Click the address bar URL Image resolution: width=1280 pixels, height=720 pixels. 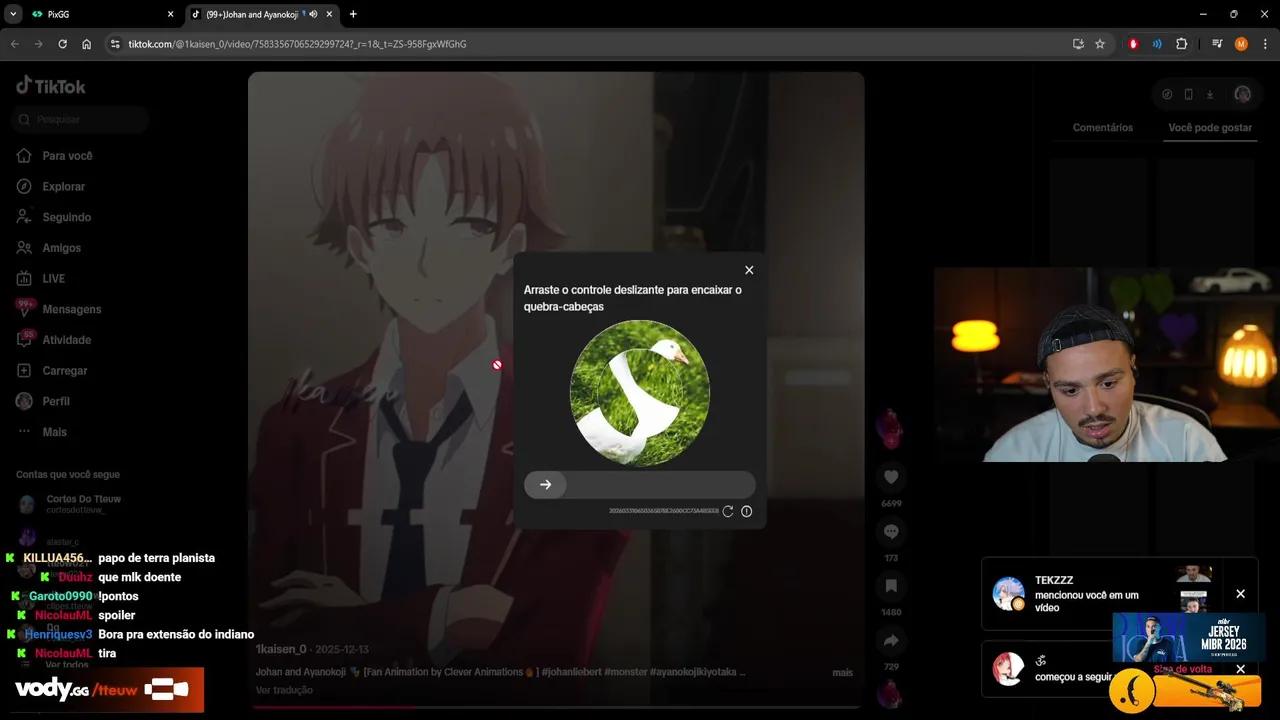(297, 44)
